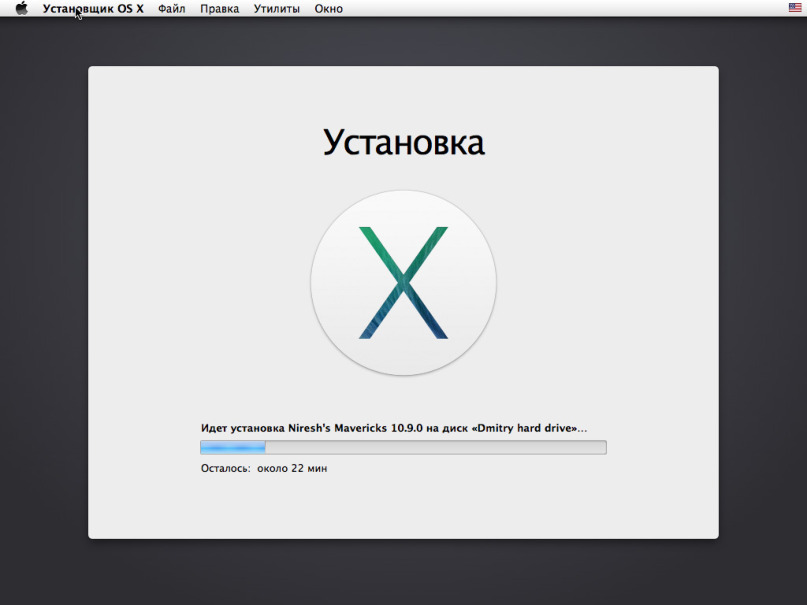Click the Установка heading
807x605 pixels.
[404, 143]
